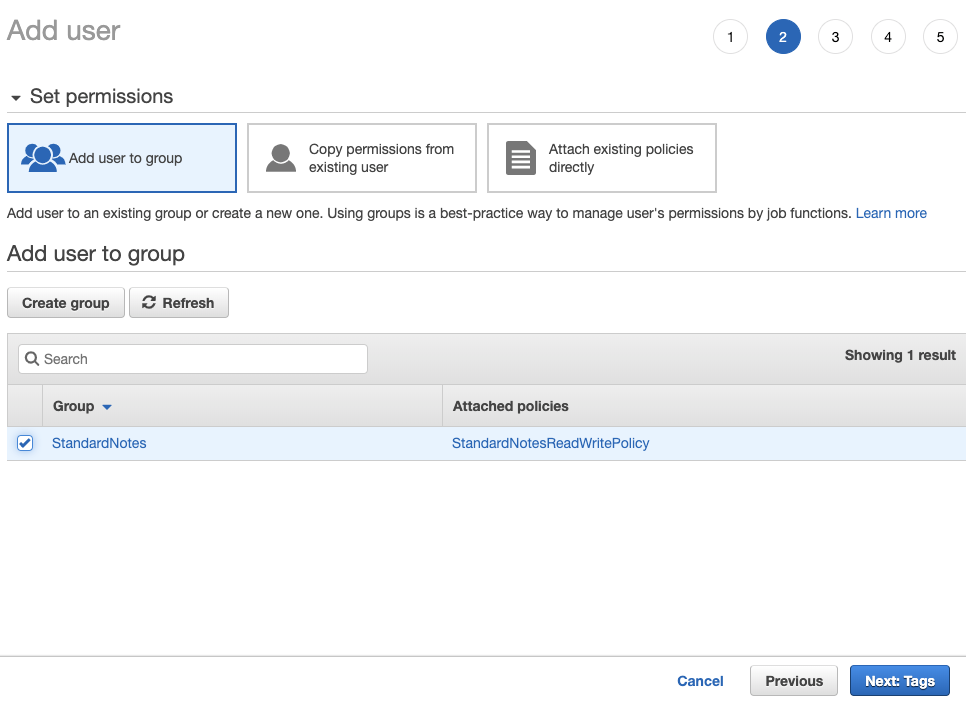Click the magnifier icon in search box
The image size is (966, 704).
click(x=32, y=359)
